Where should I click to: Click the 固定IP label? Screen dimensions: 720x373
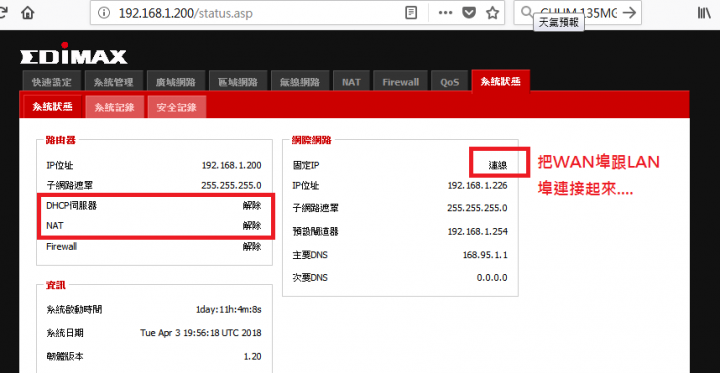point(306,165)
